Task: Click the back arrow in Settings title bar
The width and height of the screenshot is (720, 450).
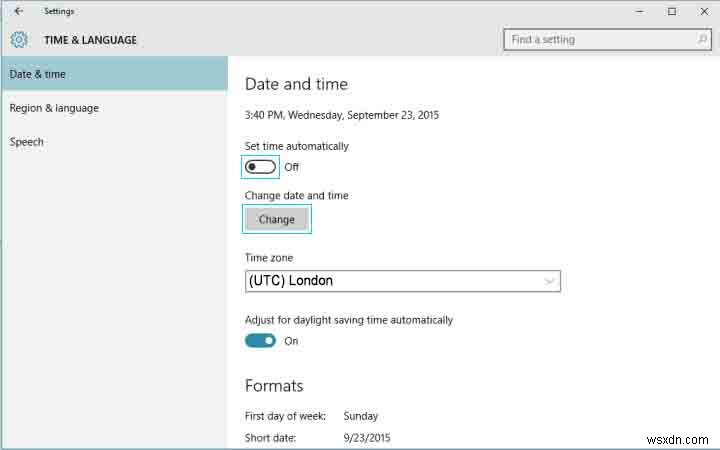Action: pos(18,11)
